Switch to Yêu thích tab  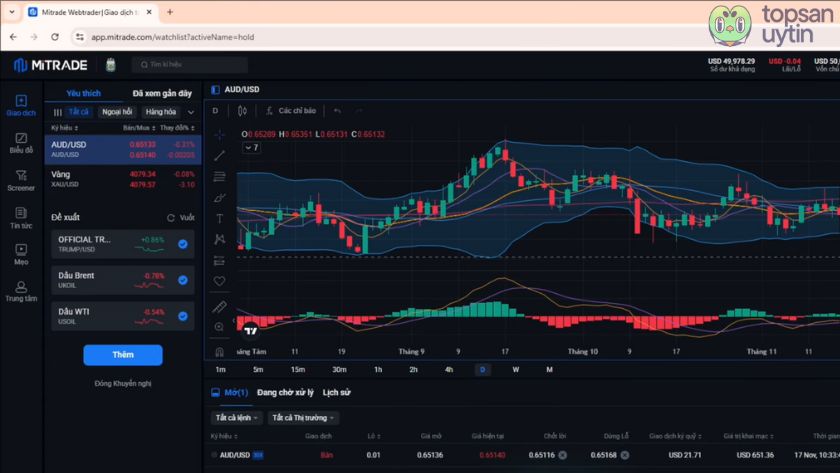point(84,93)
